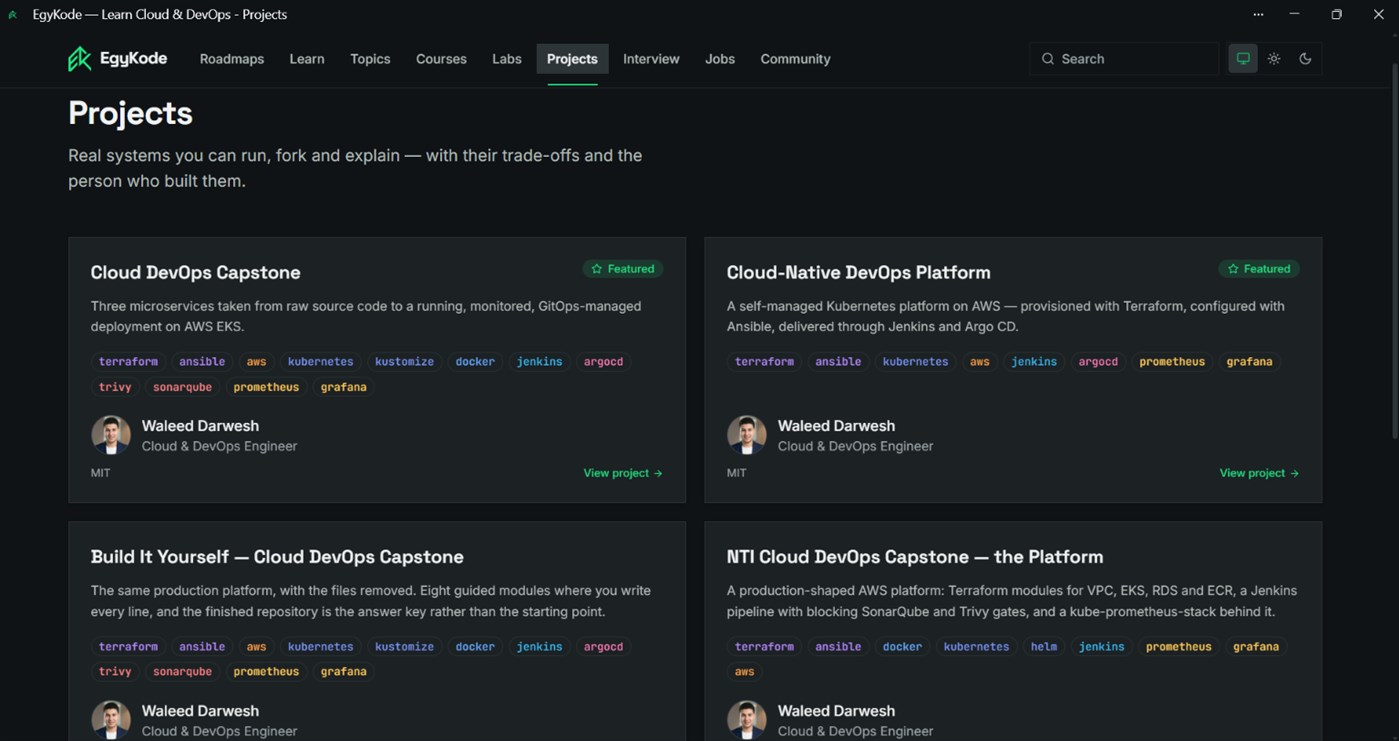Image resolution: width=1399 pixels, height=741 pixels.
Task: Select the terraform tag on Cloud-Native DevOps Platform card
Action: point(764,362)
